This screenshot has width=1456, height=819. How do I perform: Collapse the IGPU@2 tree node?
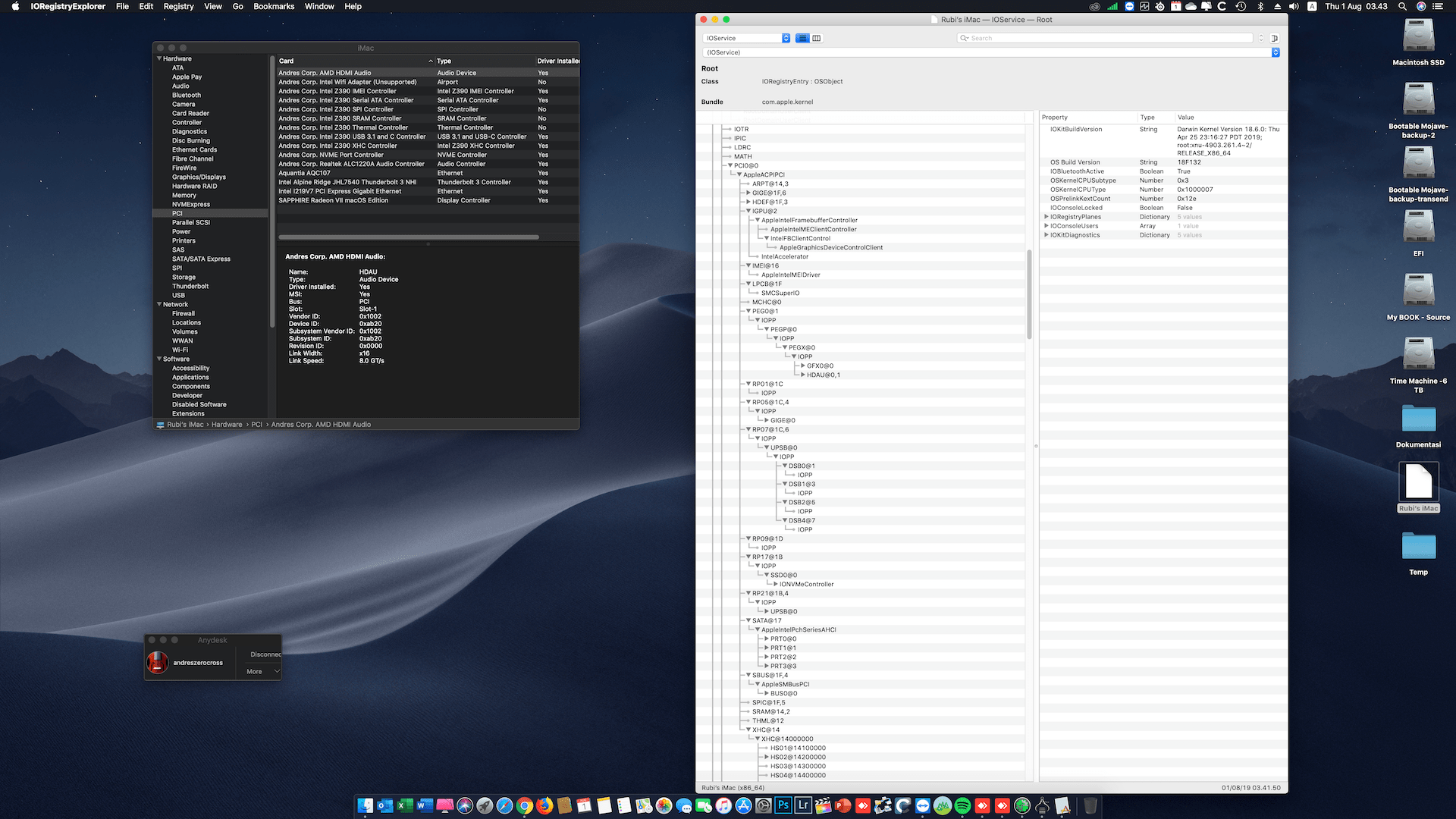click(x=748, y=211)
